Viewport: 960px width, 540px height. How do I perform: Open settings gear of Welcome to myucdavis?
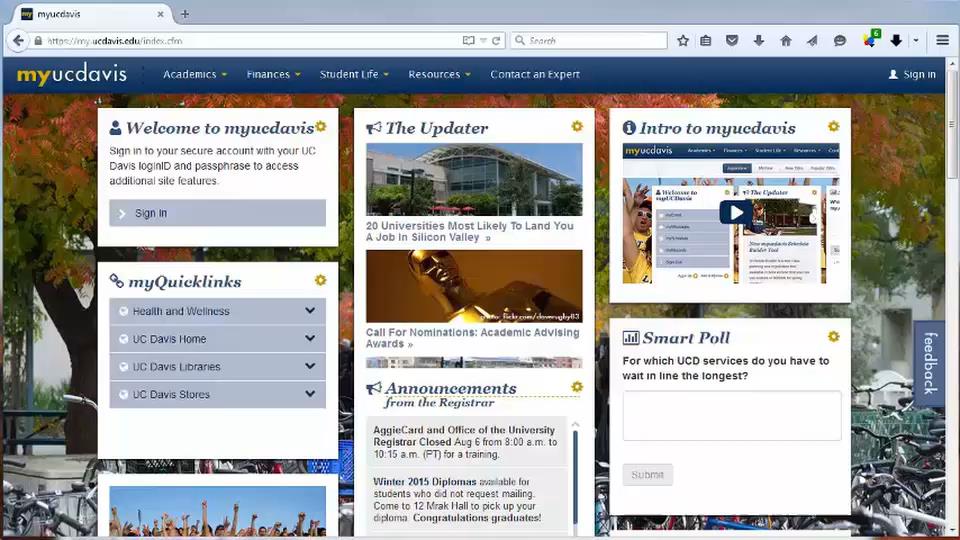click(x=321, y=126)
